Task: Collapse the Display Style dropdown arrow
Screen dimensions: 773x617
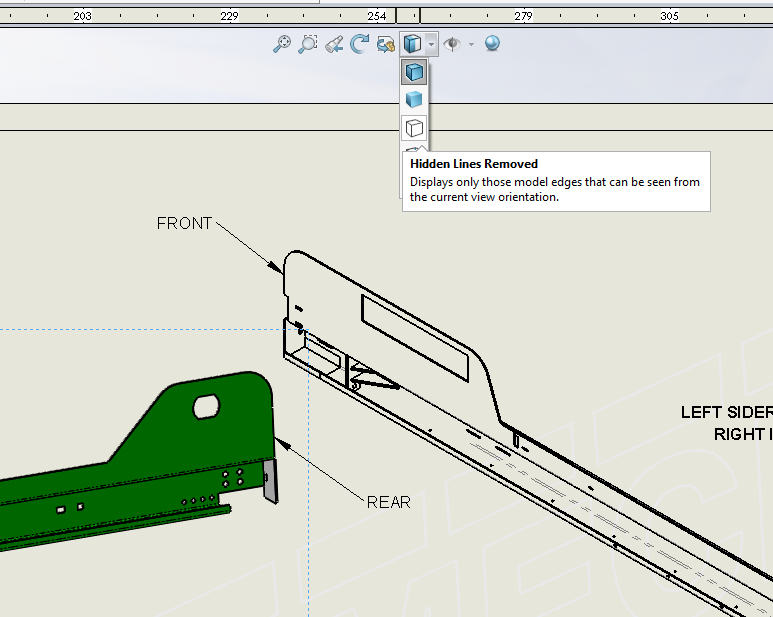Action: click(430, 44)
